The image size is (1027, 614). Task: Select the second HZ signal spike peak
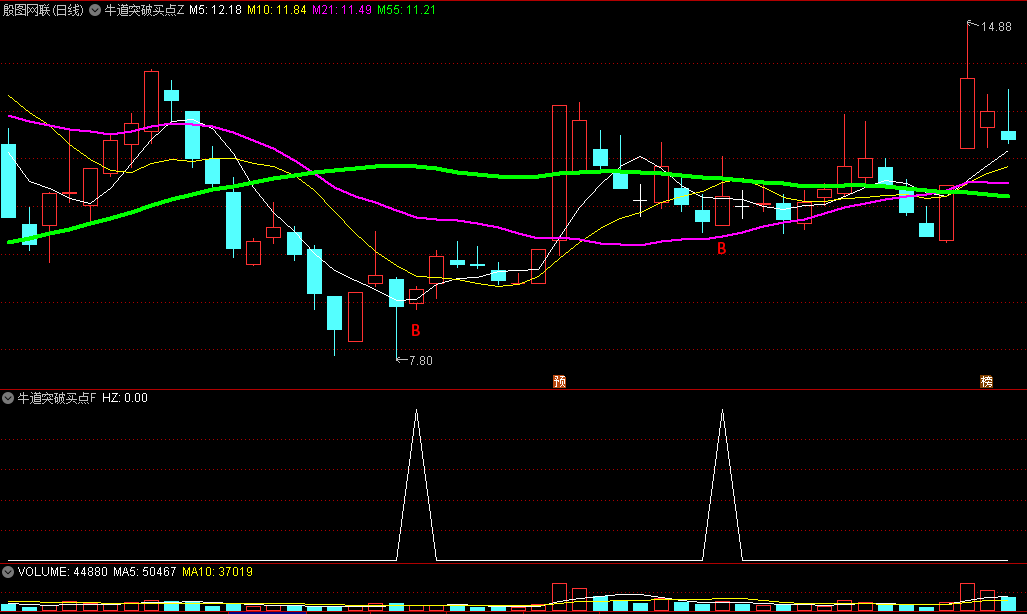click(x=722, y=411)
